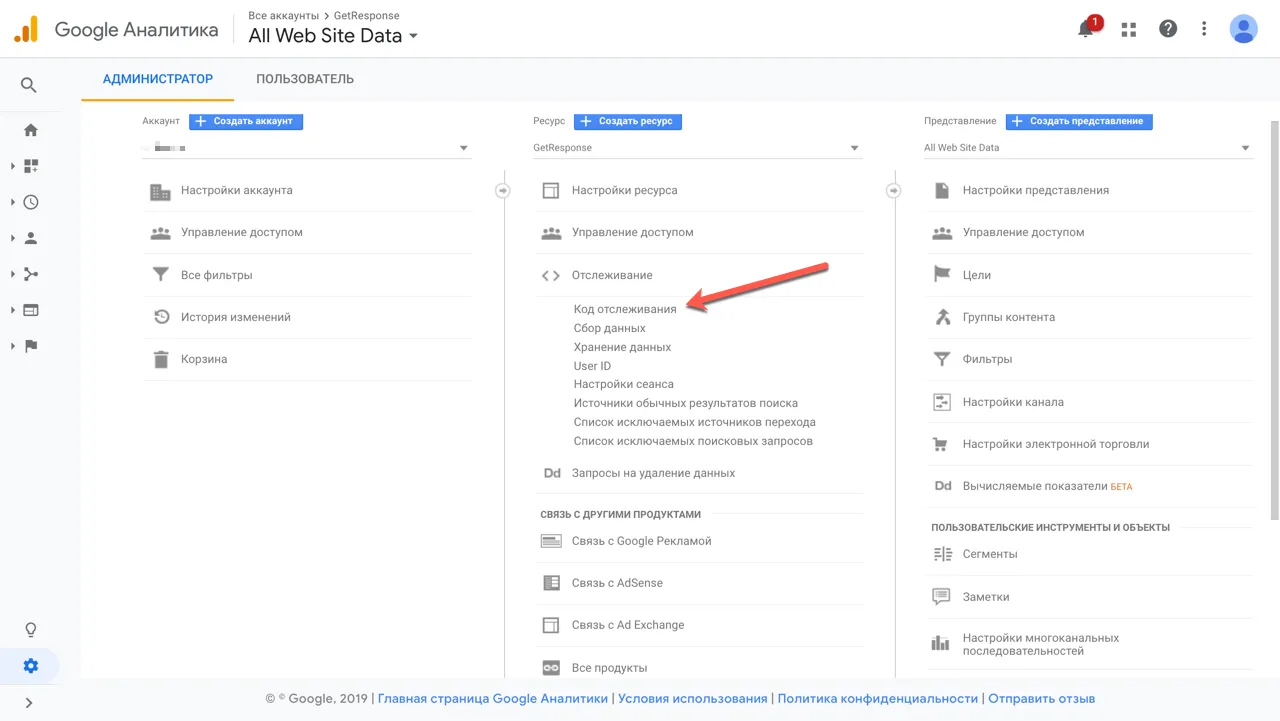The width and height of the screenshot is (1280, 721).
Task: Click the Отправить отзыв footer link
Action: 1041,699
